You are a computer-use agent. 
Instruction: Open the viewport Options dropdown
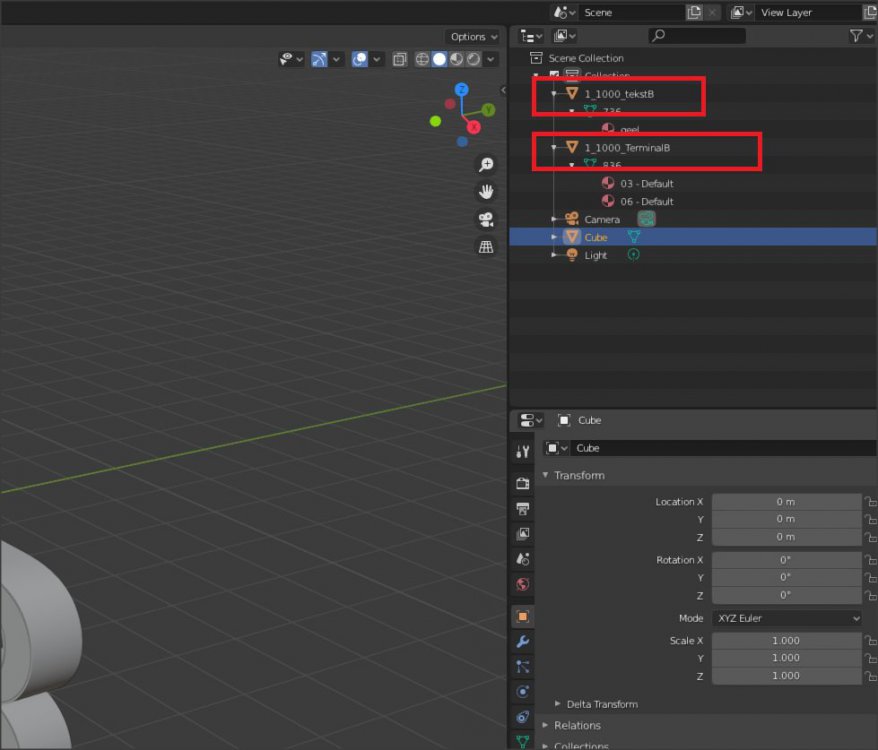click(x=473, y=37)
